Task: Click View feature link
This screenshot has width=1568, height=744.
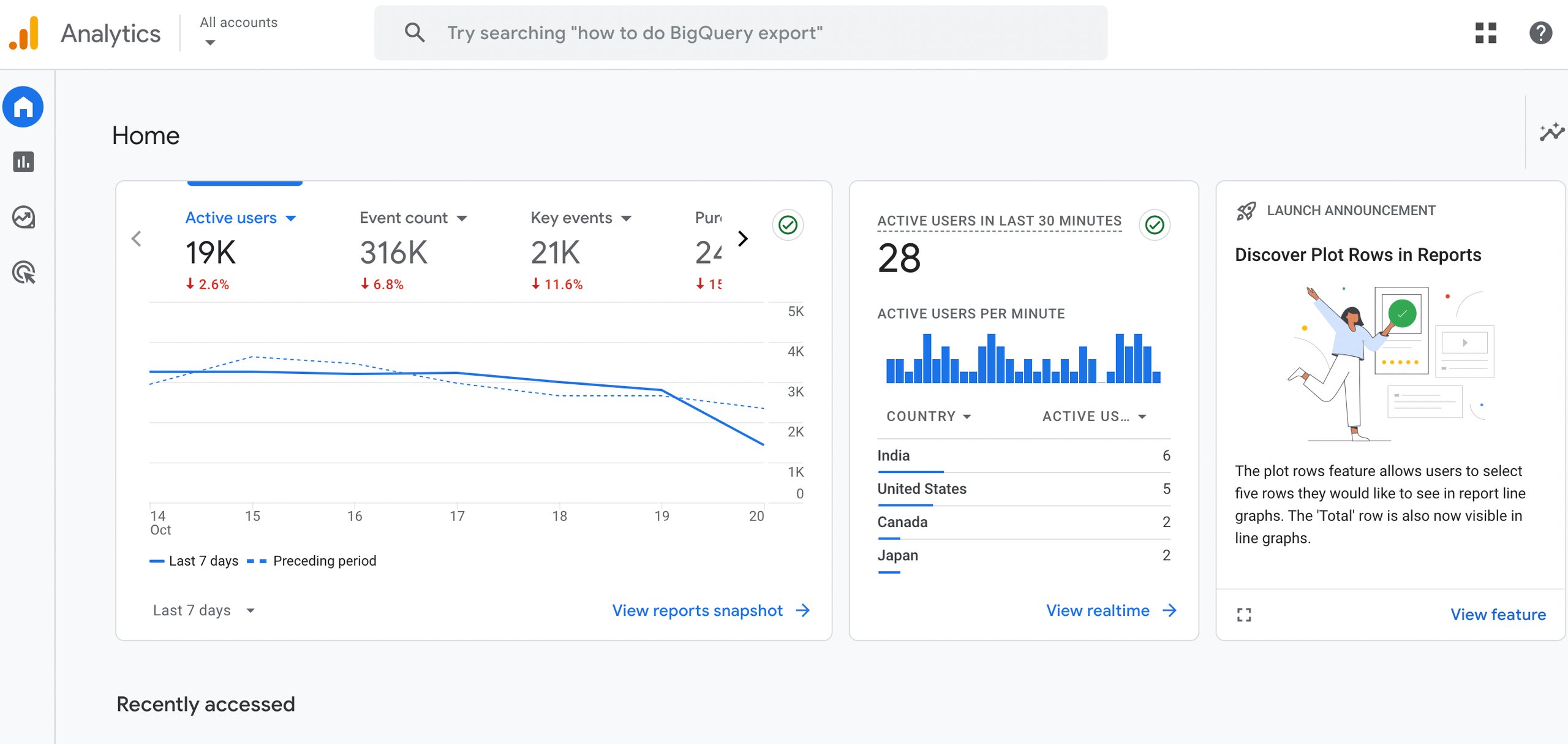Action: coord(1498,615)
